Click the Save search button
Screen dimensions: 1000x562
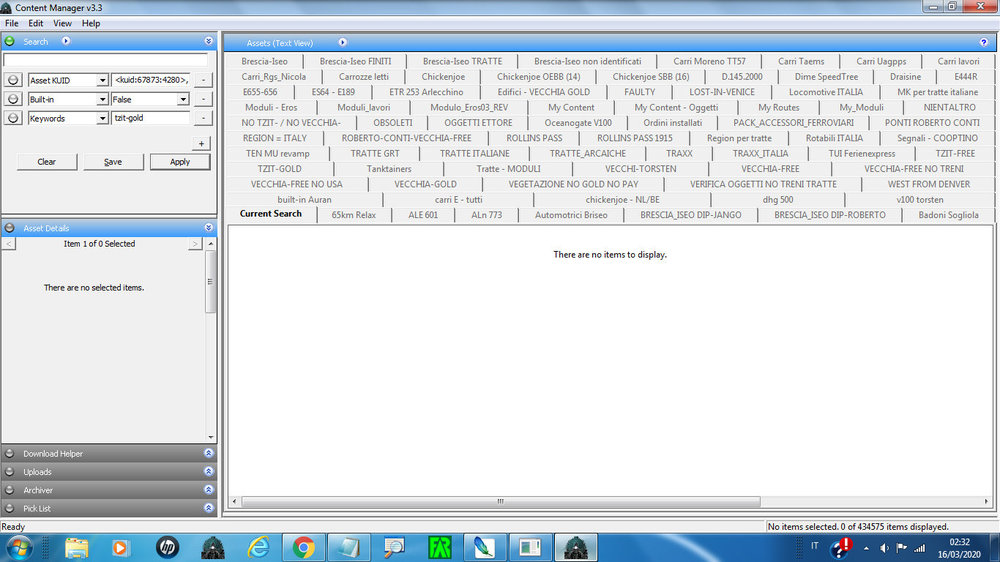pos(113,162)
